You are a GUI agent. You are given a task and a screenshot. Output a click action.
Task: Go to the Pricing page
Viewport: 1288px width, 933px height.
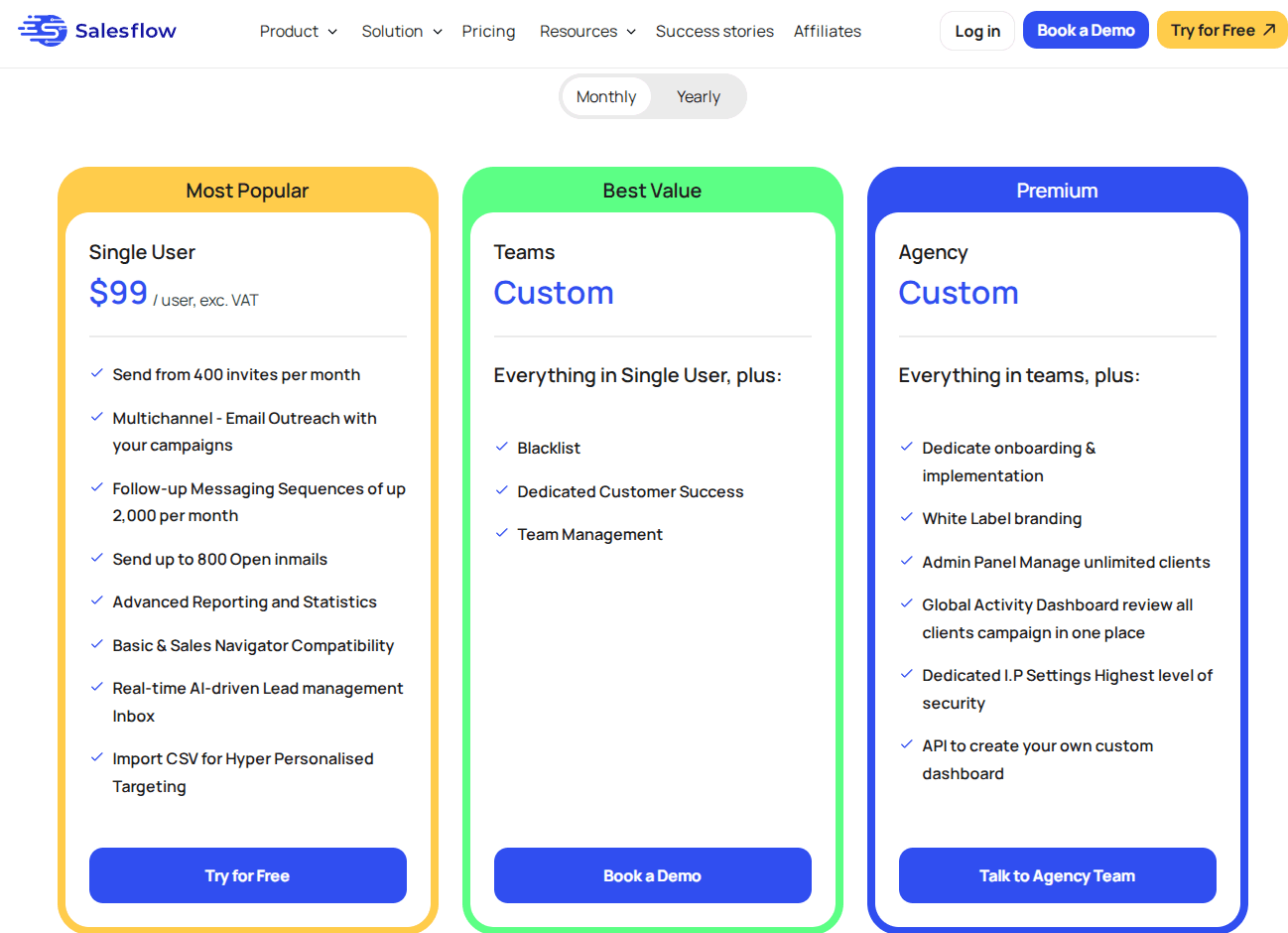point(488,32)
